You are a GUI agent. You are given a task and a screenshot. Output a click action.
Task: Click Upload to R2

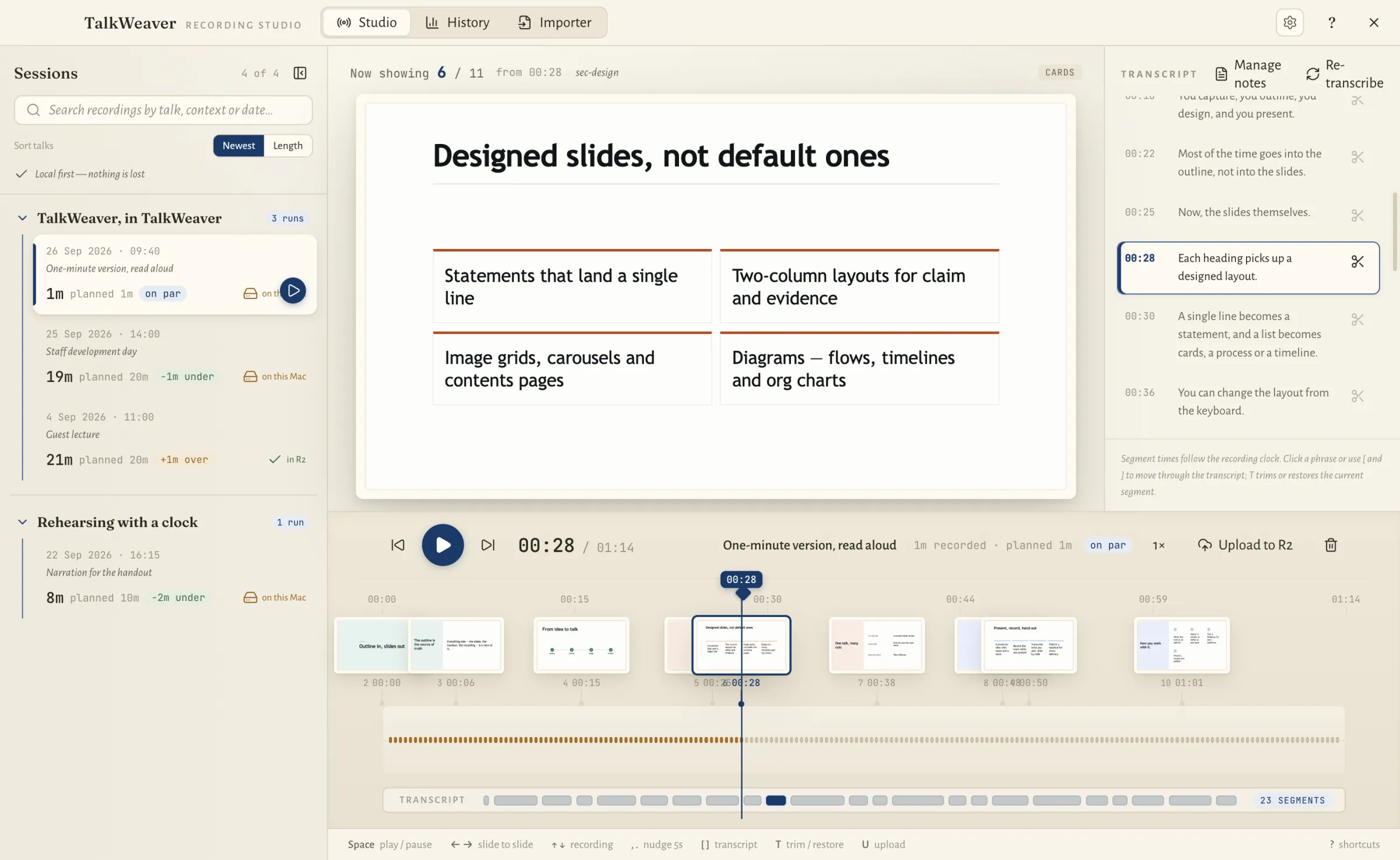(1245, 545)
